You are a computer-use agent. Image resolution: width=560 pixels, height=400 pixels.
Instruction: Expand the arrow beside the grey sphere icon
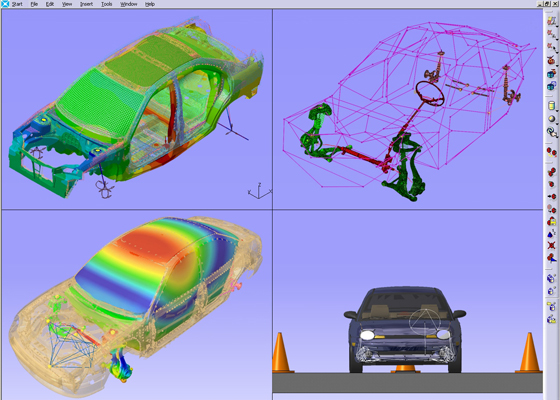click(x=557, y=123)
